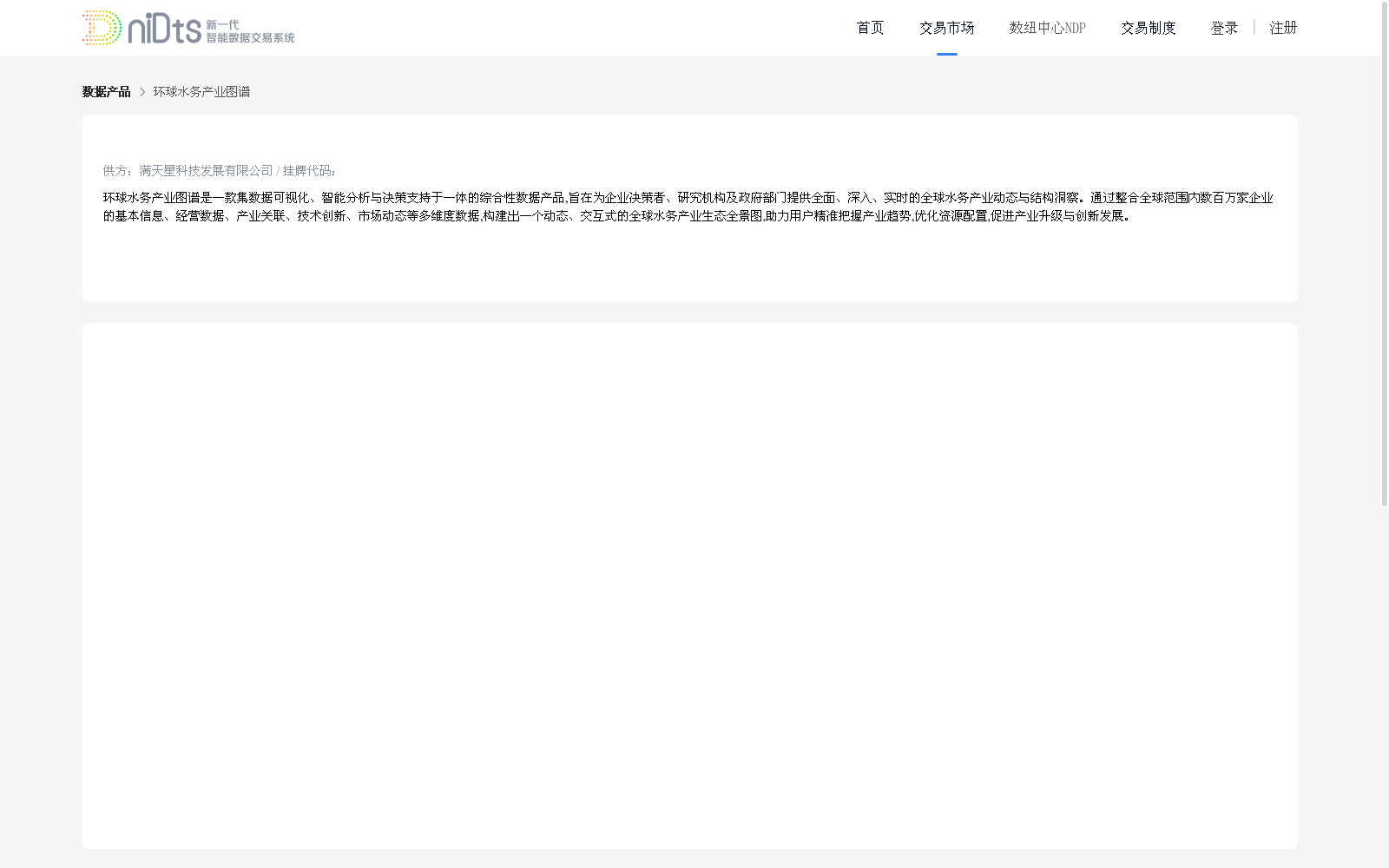This screenshot has height=868, width=1389.
Task: Click the 注册 register link
Action: point(1283,28)
